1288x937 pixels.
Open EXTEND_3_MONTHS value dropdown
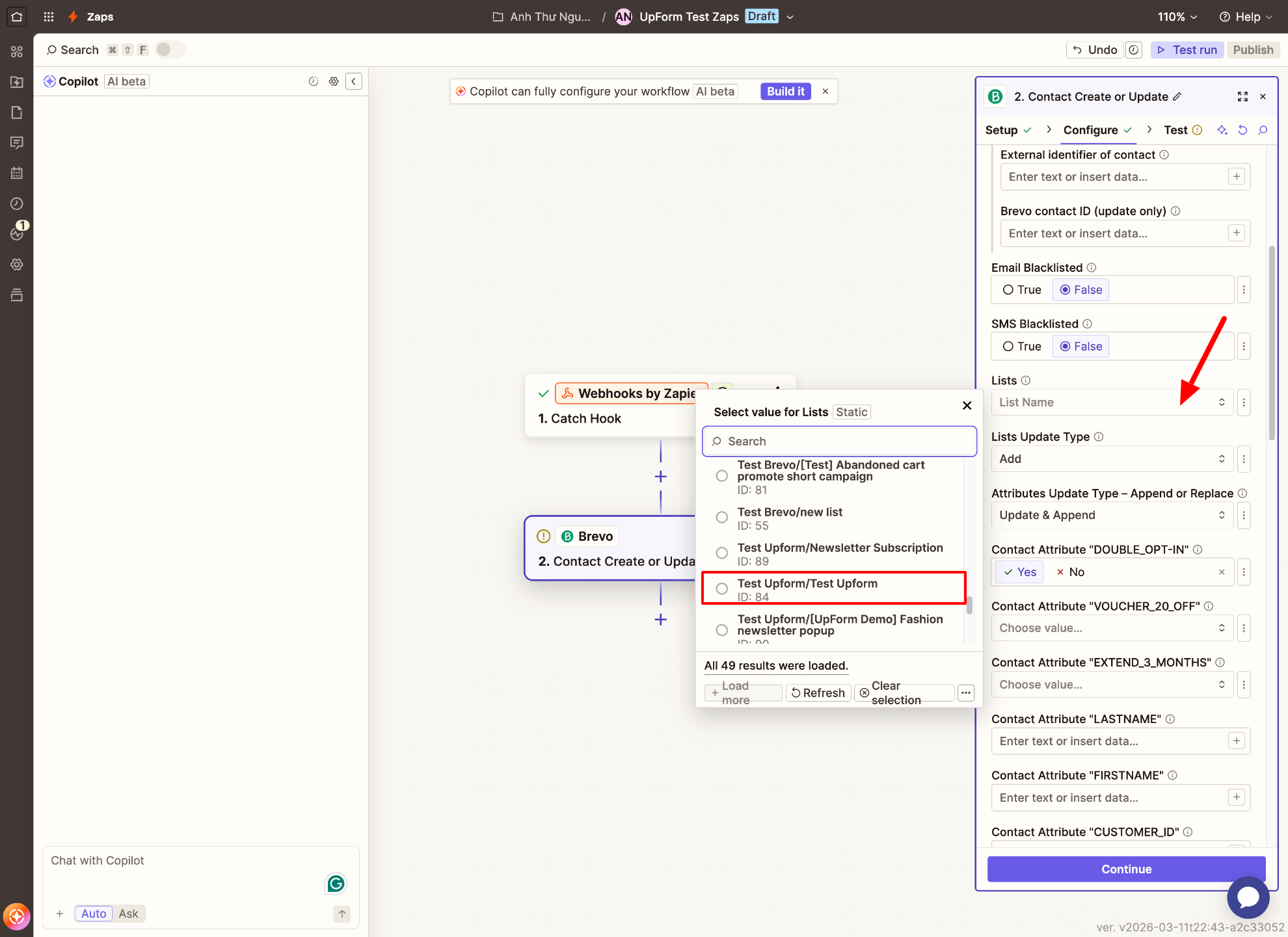tap(1112, 685)
